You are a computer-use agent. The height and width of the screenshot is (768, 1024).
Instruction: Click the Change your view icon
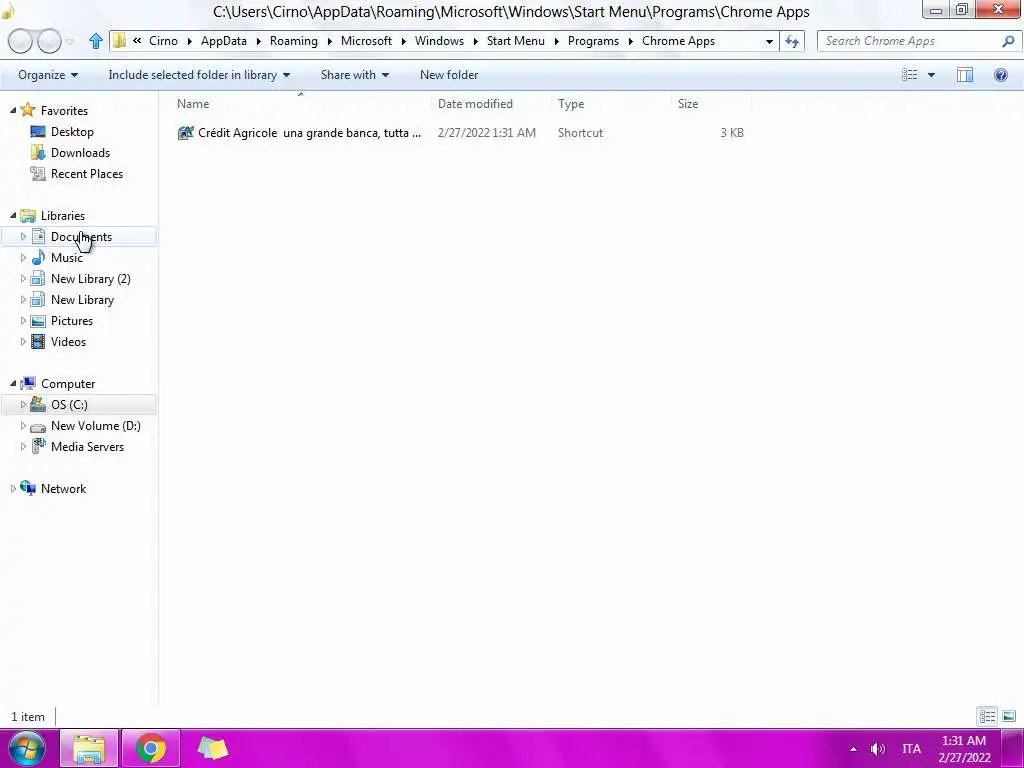pyautogui.click(x=910, y=75)
